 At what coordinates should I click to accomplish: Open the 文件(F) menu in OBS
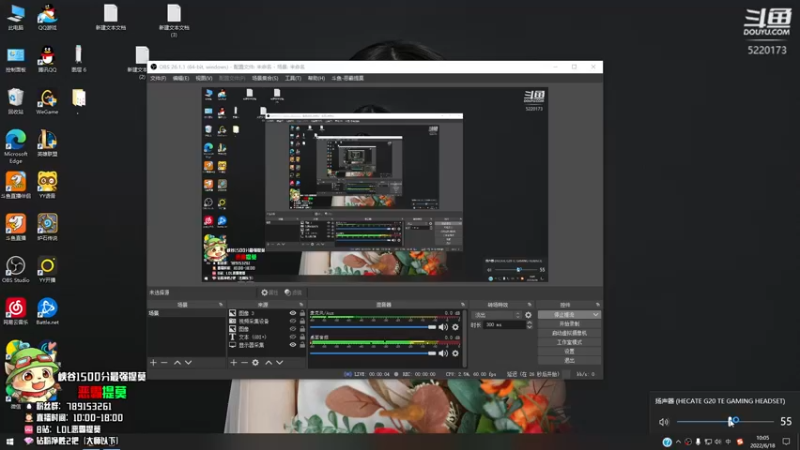coord(158,78)
